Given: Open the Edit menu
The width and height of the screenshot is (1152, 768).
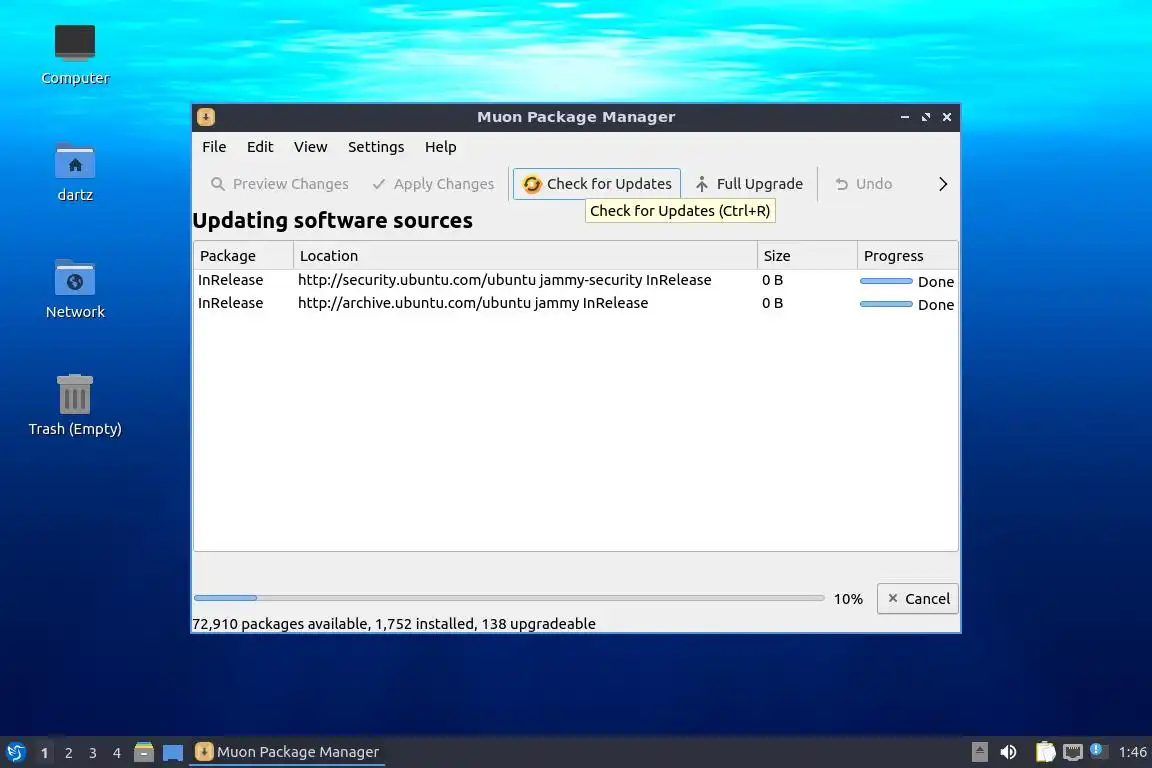Looking at the screenshot, I should pos(259,146).
